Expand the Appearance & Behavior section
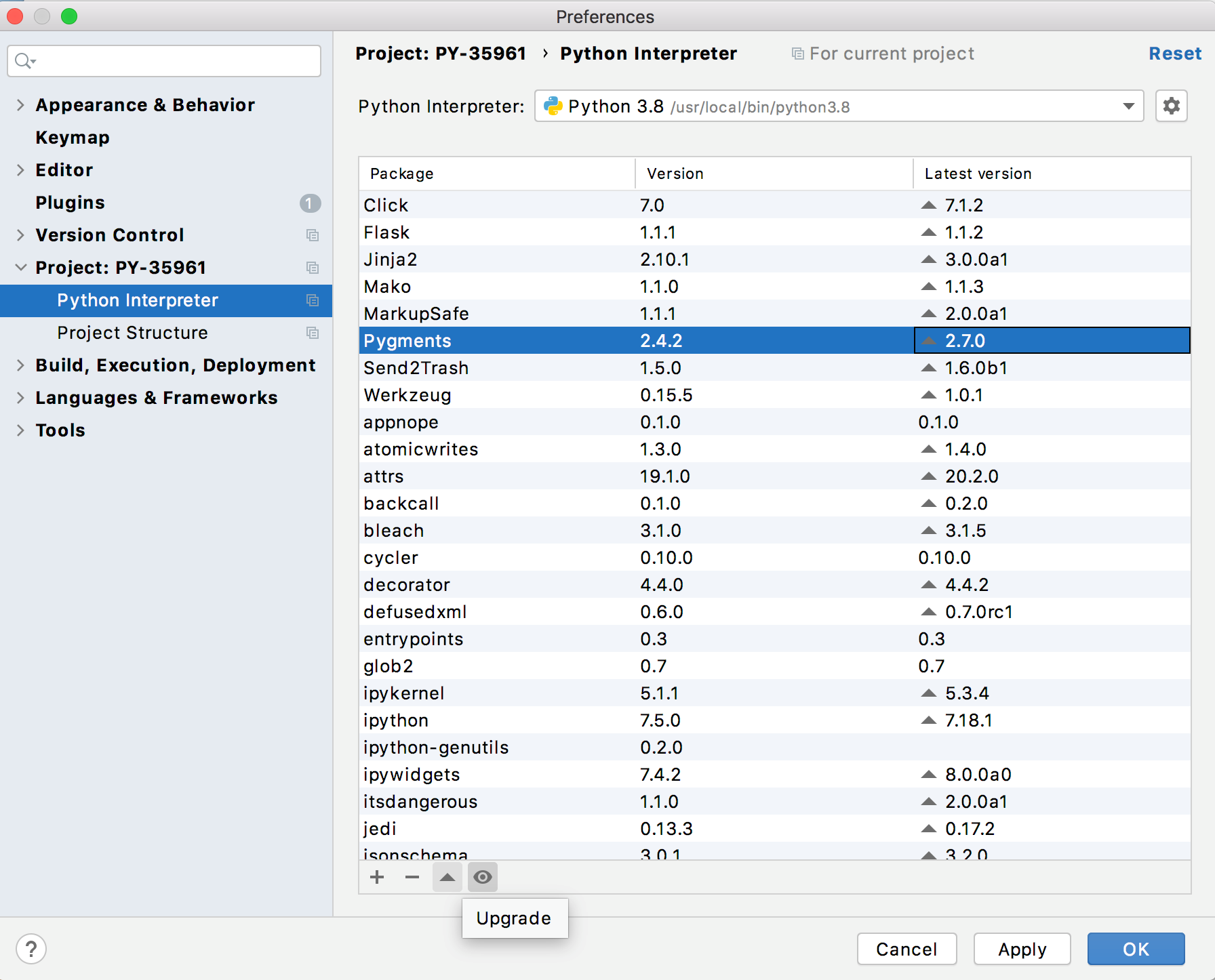 coord(20,105)
